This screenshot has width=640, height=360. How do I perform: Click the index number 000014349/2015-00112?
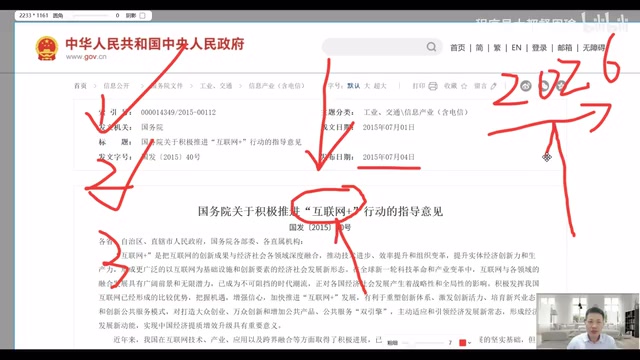178,112
